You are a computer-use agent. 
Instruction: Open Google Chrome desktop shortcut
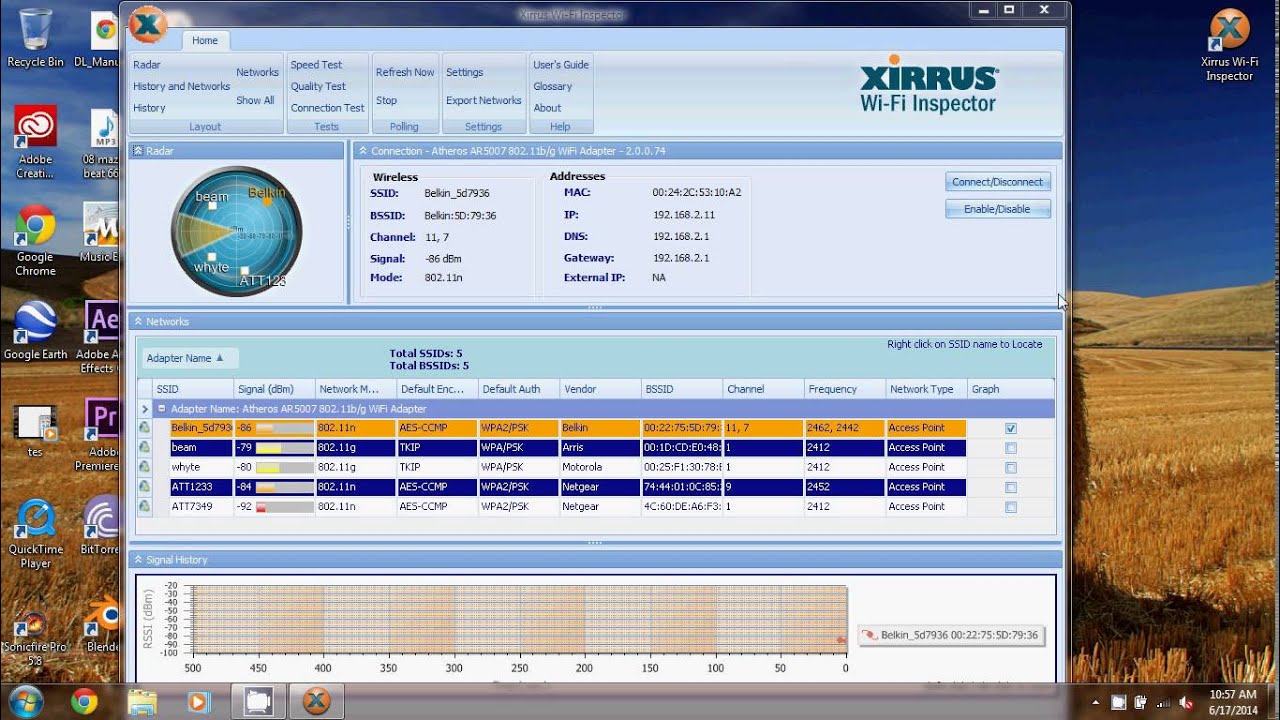coord(35,240)
